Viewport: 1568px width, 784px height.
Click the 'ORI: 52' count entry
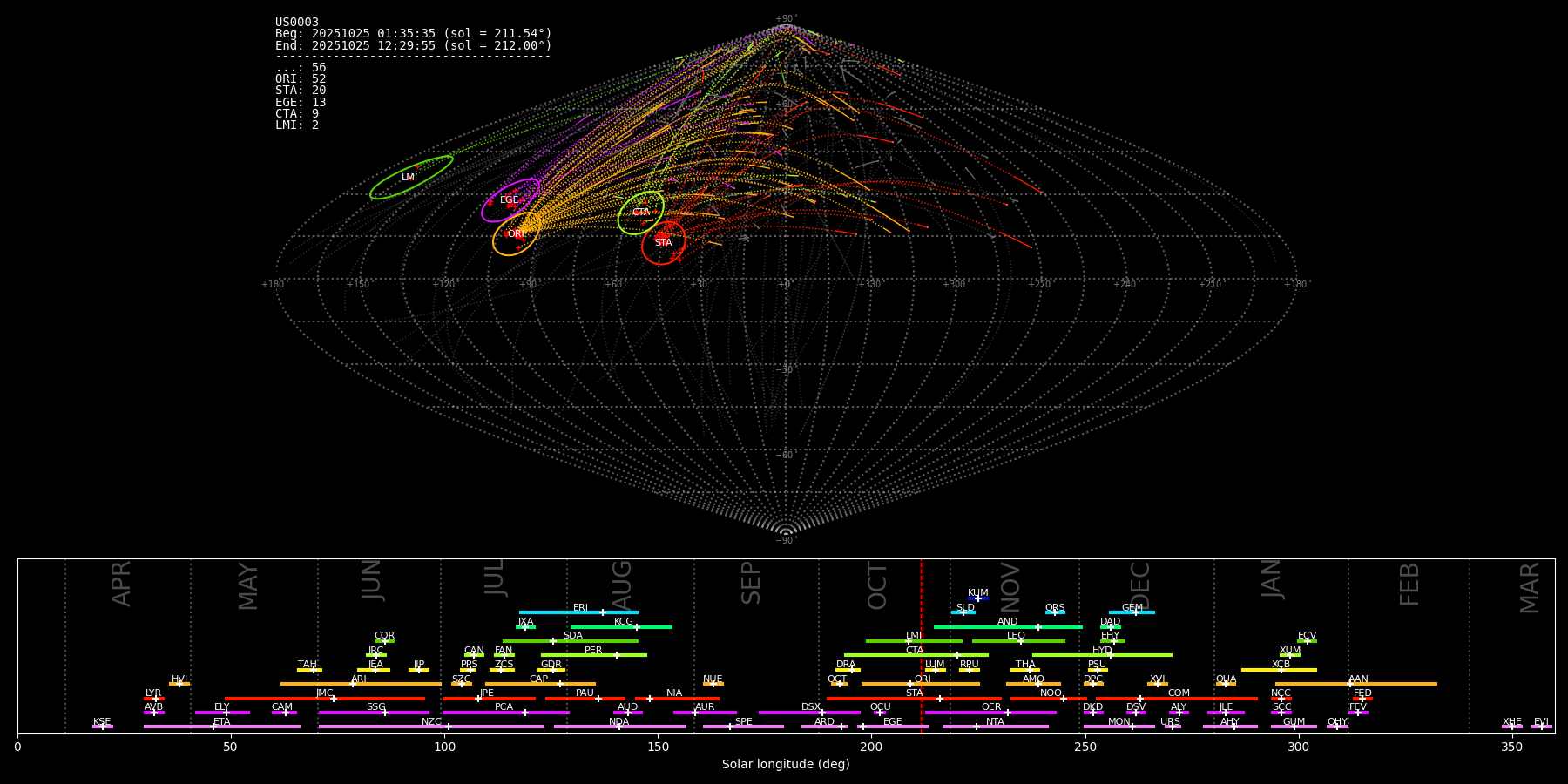pyautogui.click(x=301, y=79)
